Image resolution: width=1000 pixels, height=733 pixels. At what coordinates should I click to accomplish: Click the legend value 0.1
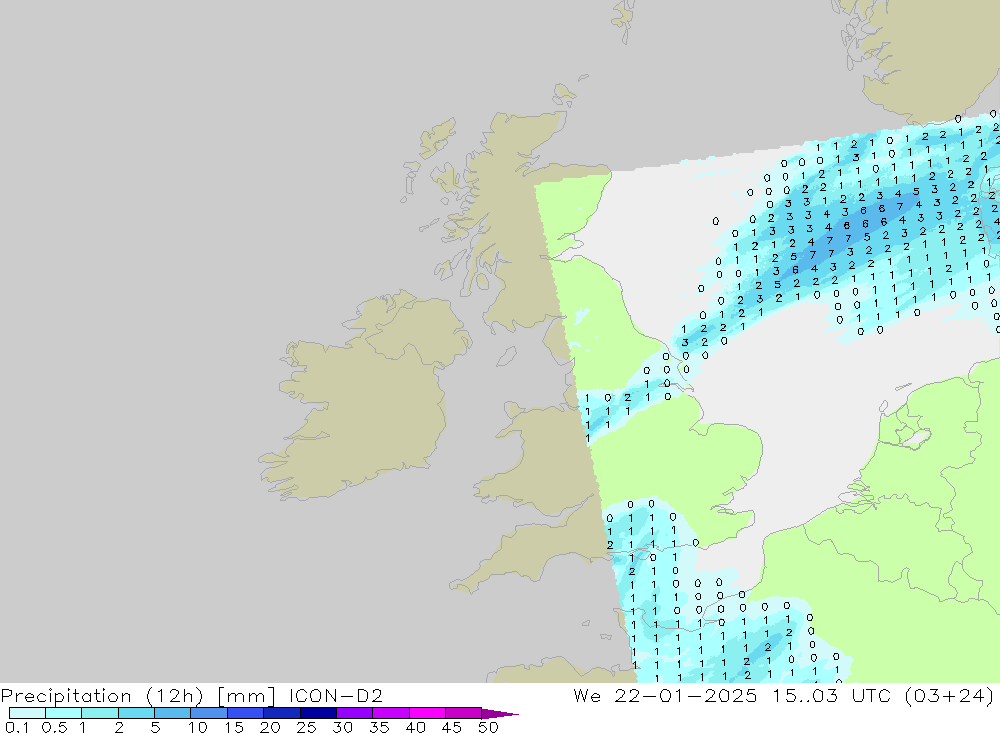point(17,727)
